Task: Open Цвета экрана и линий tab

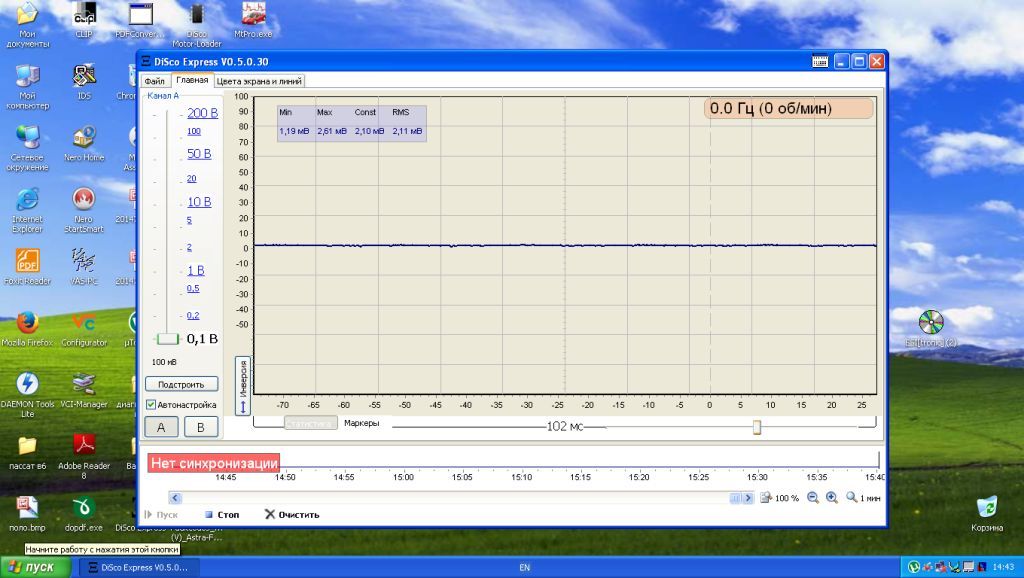Action: pos(259,81)
